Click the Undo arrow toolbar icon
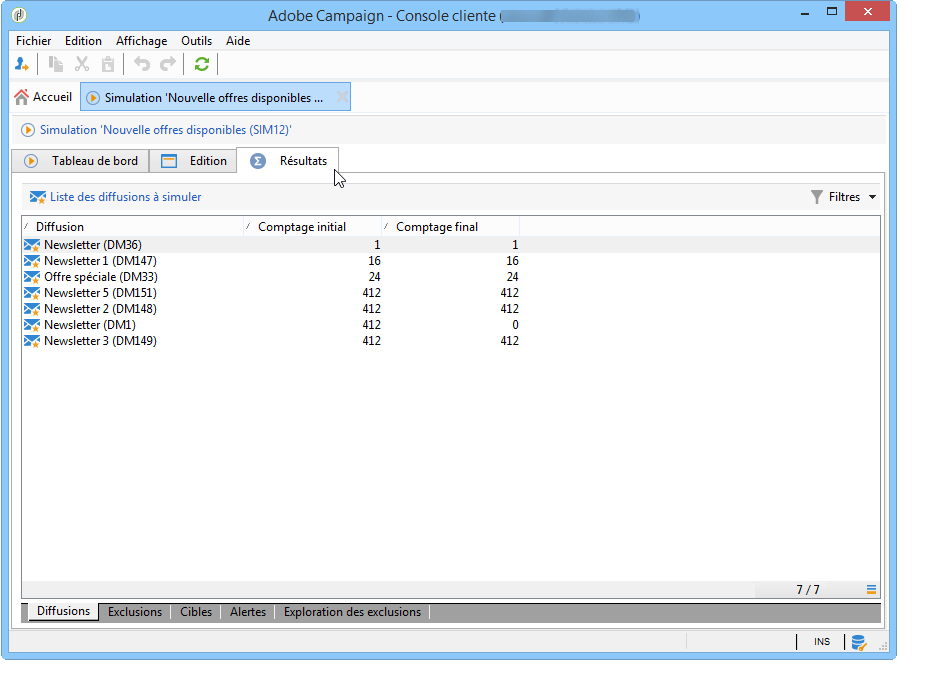 coord(142,64)
